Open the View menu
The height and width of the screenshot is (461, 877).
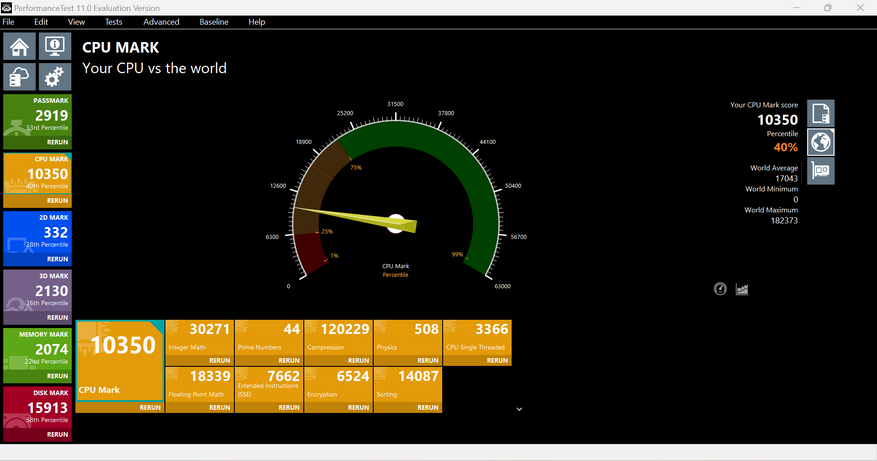76,22
